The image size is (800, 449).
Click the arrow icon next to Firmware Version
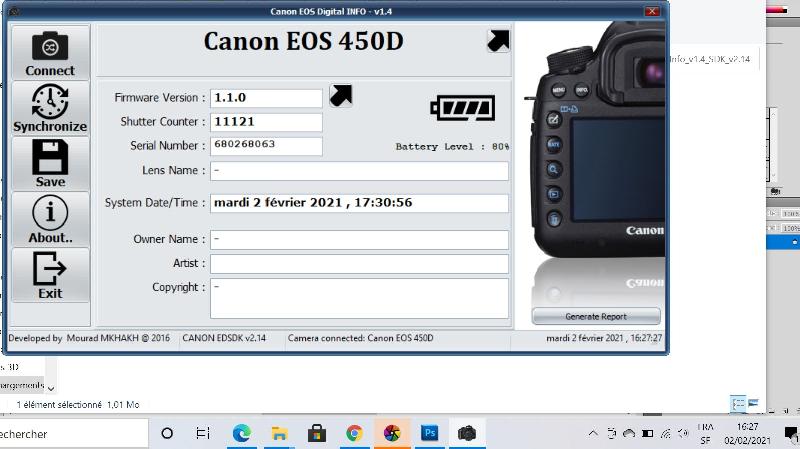click(x=341, y=95)
